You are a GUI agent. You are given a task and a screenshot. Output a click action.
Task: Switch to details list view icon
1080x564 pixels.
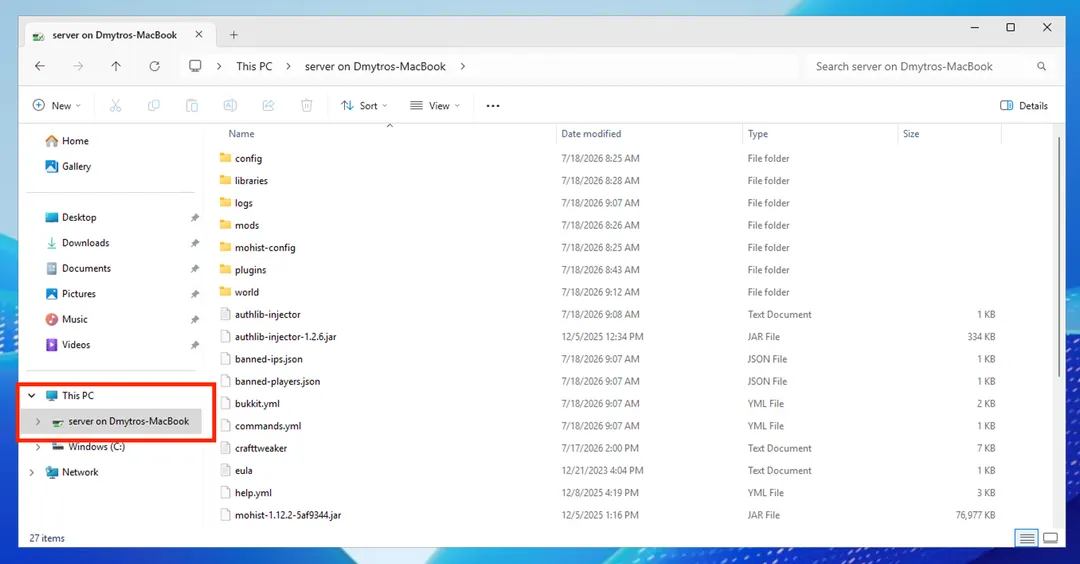click(x=1027, y=538)
